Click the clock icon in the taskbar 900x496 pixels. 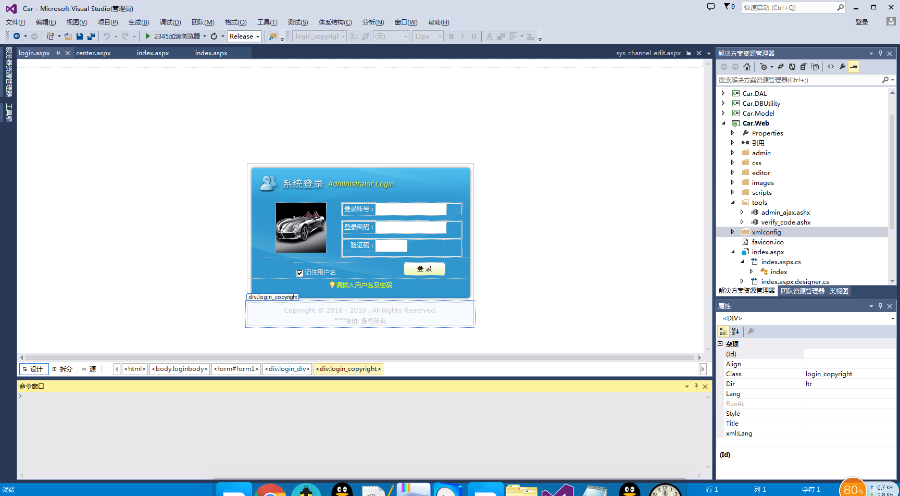click(x=665, y=490)
